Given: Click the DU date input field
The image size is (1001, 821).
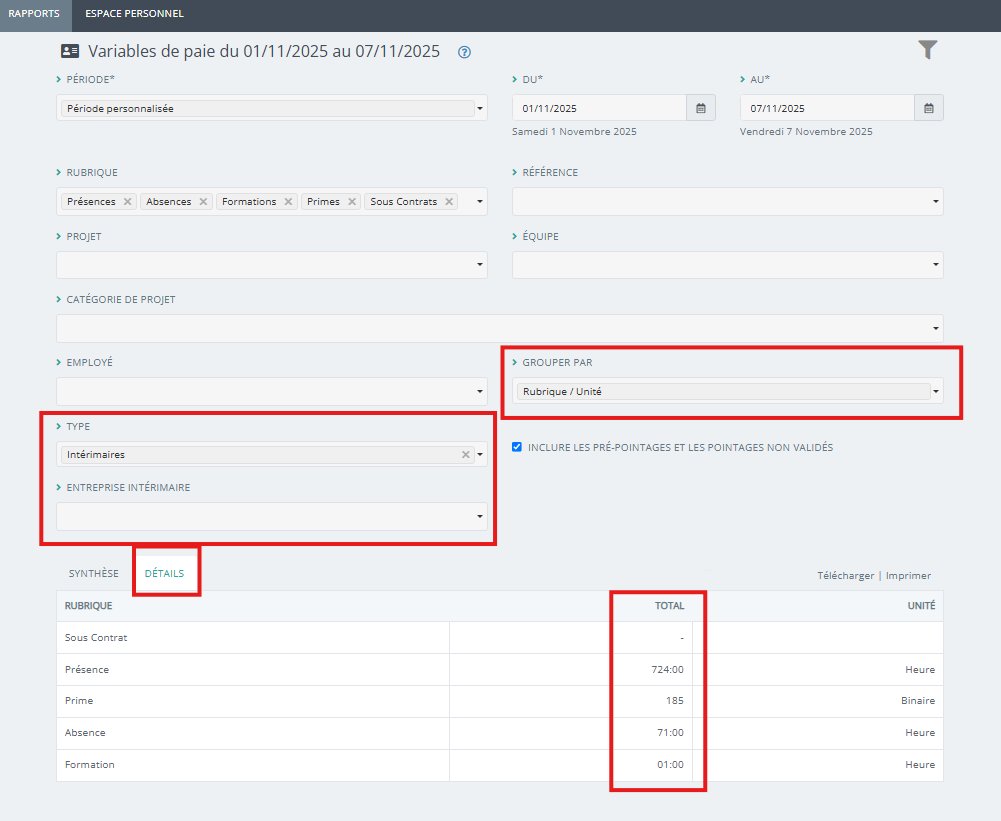Looking at the screenshot, I should (x=598, y=108).
